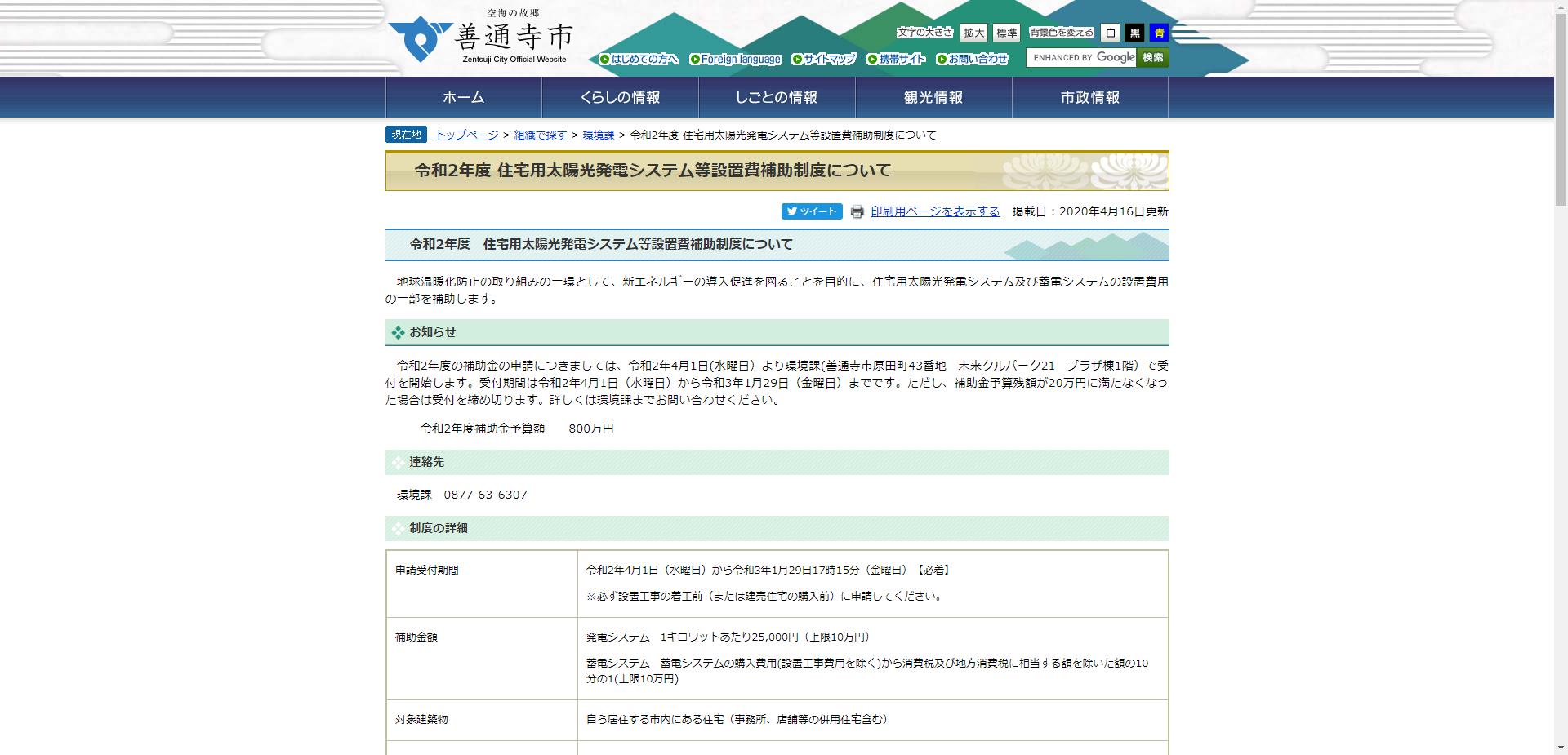Click inside the Google search input field

coord(1082,58)
